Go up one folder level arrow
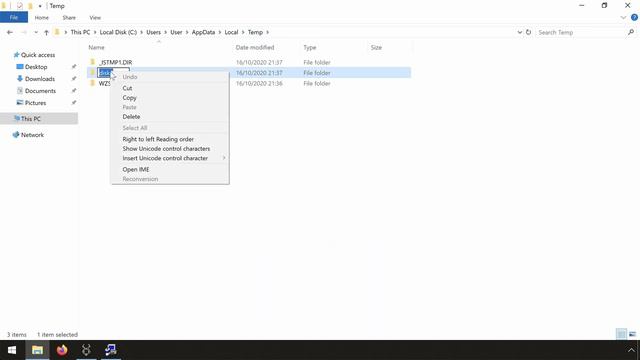The image size is (640, 360). tap(46, 32)
